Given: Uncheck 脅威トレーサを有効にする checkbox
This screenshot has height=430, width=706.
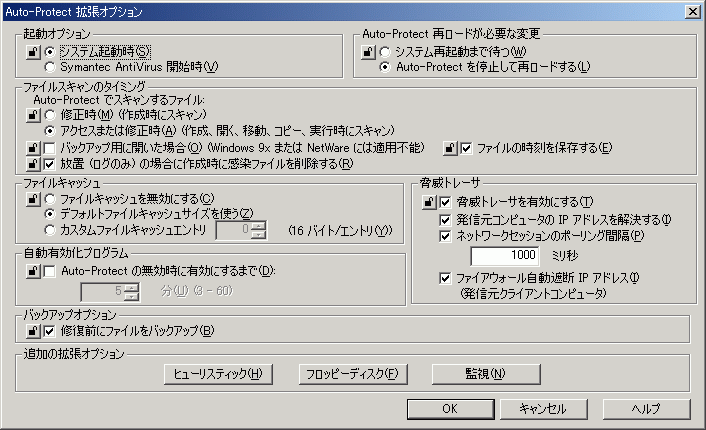Looking at the screenshot, I should tap(445, 202).
